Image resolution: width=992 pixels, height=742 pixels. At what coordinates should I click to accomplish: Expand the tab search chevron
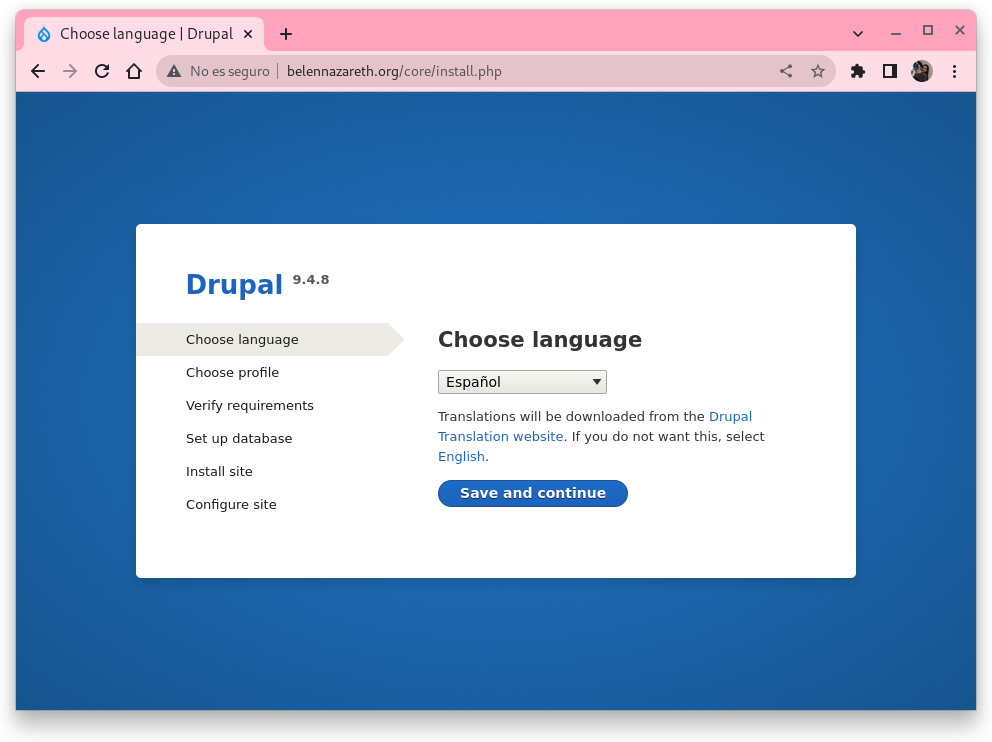(x=858, y=33)
